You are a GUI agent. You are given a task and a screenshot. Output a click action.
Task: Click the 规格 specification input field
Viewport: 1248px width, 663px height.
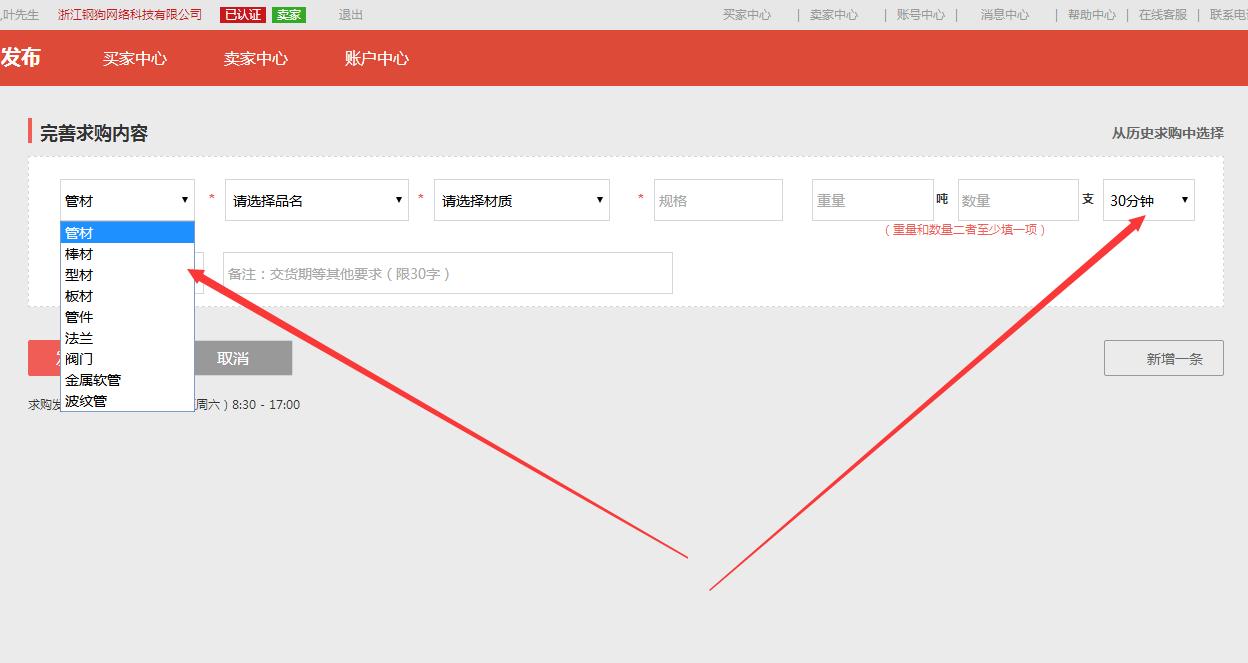pos(718,199)
